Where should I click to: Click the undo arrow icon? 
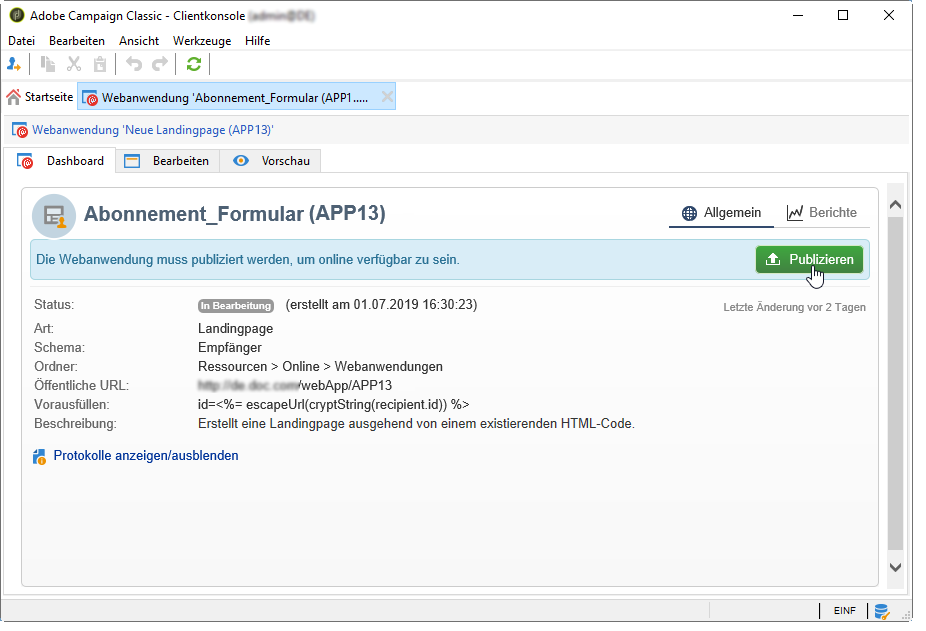(134, 64)
